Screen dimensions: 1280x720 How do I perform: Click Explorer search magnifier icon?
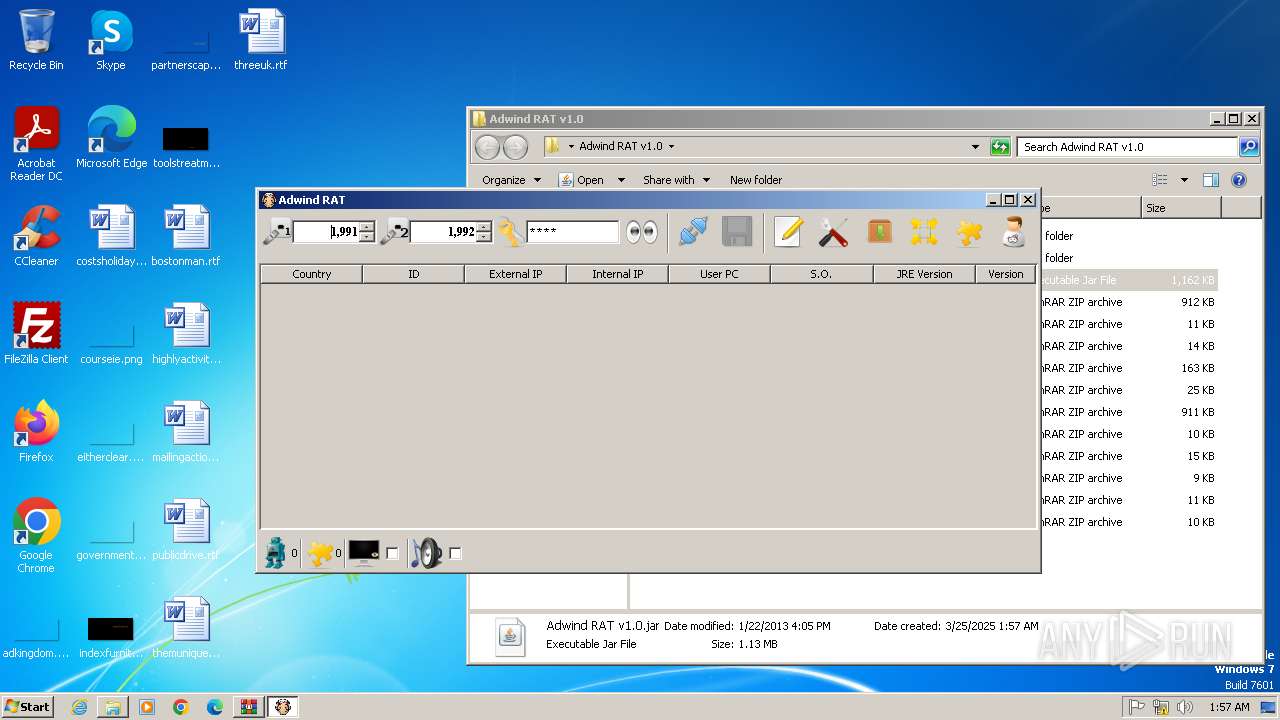coord(1249,147)
